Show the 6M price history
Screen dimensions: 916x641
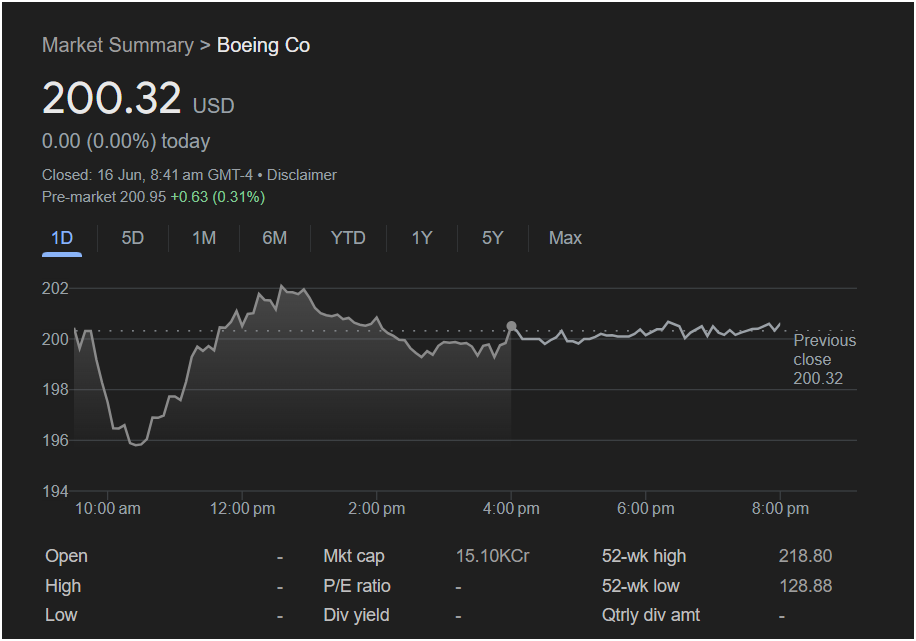coord(275,238)
